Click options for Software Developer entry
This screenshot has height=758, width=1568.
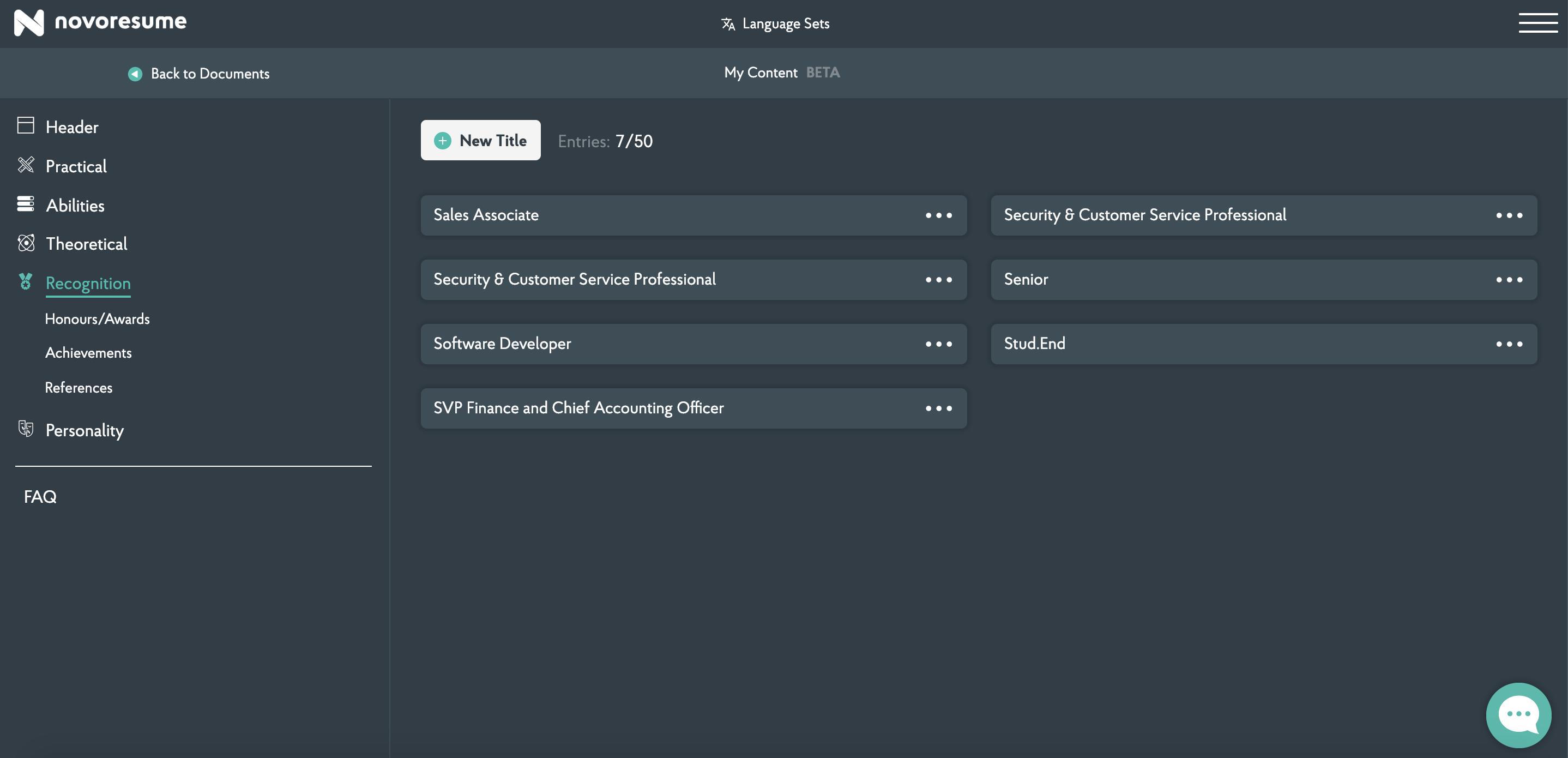[x=938, y=343]
